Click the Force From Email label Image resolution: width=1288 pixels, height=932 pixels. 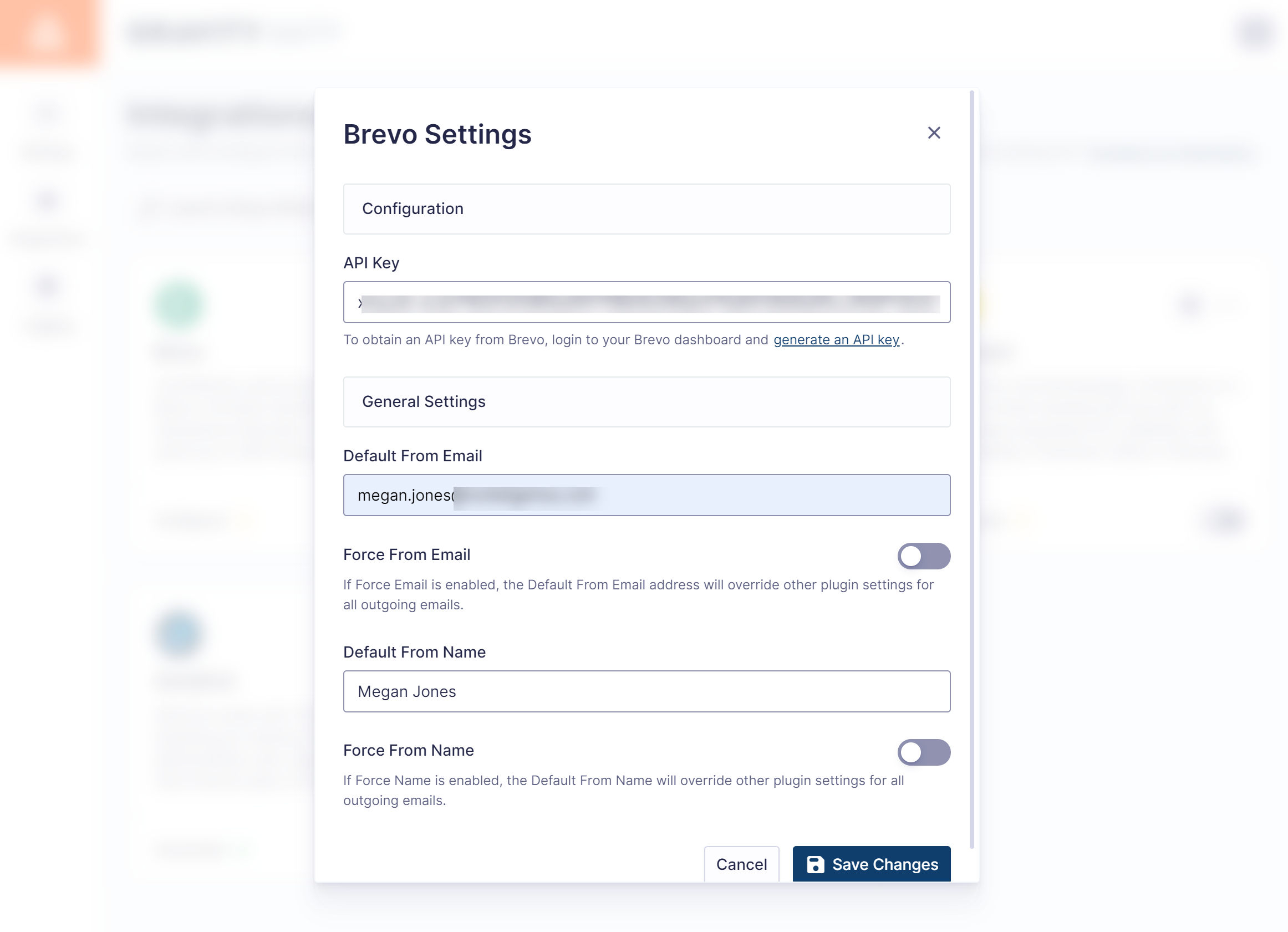pos(406,554)
